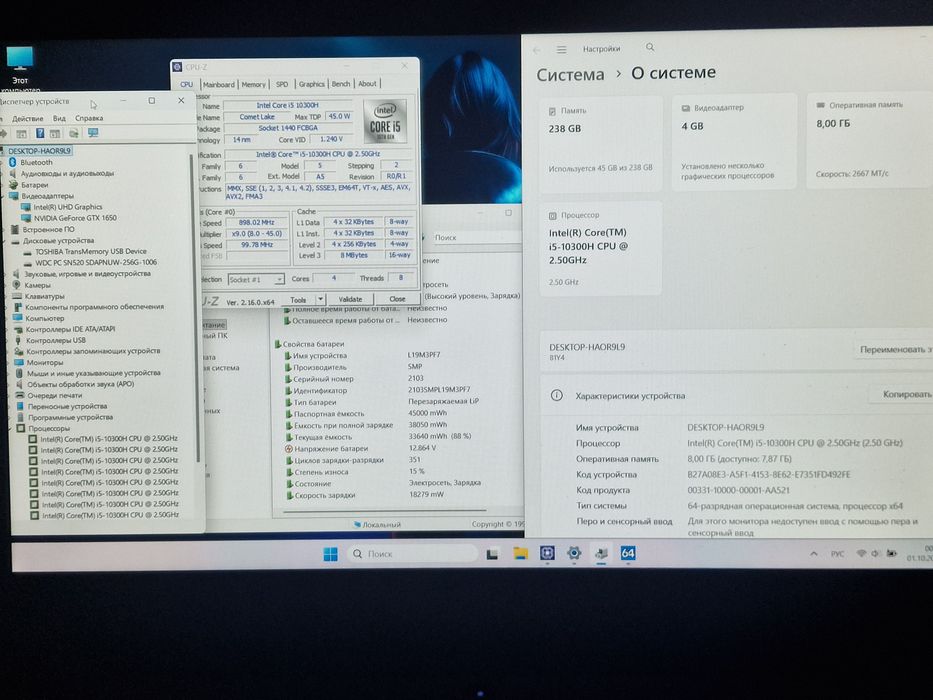933x700 pixels.
Task: Click the magnifier search icon in Settings header
Action: tap(650, 47)
